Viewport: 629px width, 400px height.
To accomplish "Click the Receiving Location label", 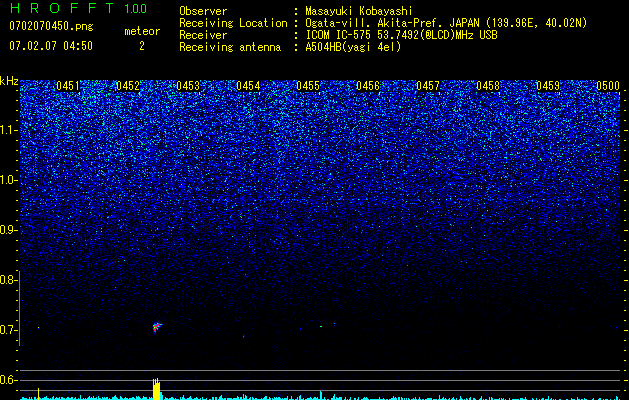I will click(233, 23).
